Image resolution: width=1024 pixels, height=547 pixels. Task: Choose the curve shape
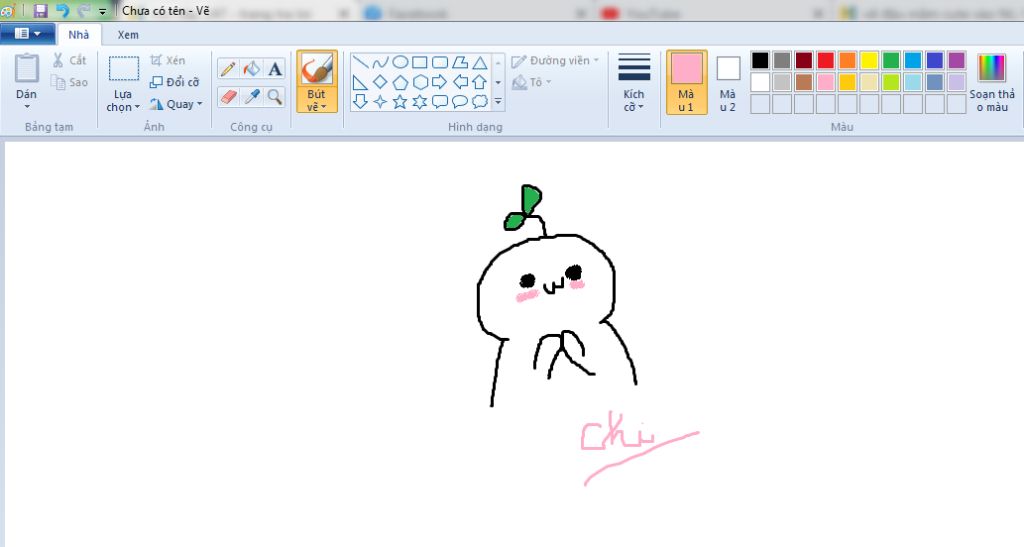(380, 63)
